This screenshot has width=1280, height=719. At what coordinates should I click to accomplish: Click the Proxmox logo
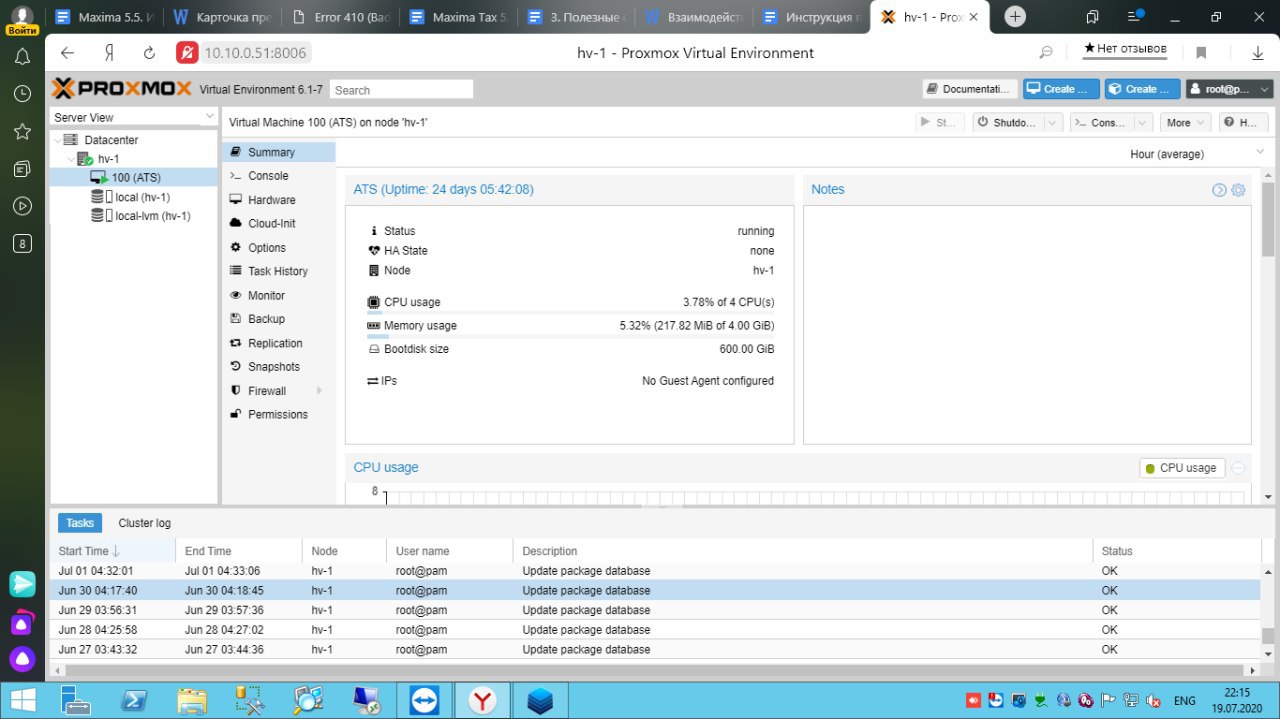click(122, 89)
